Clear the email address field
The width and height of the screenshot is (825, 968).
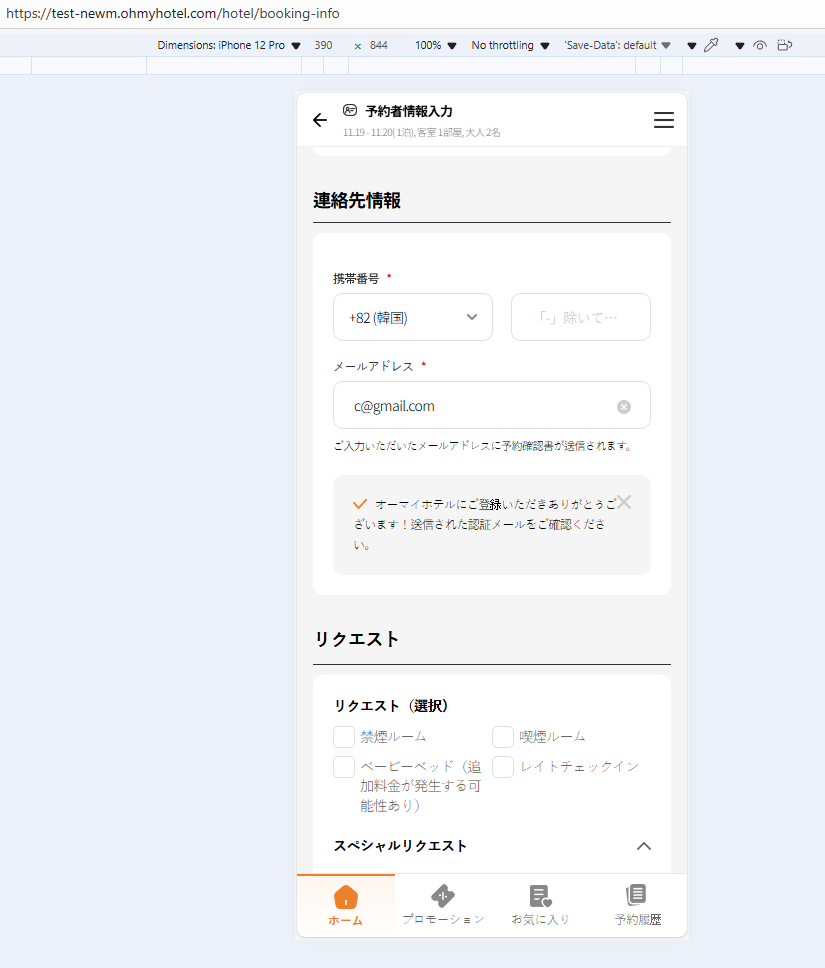[624, 407]
